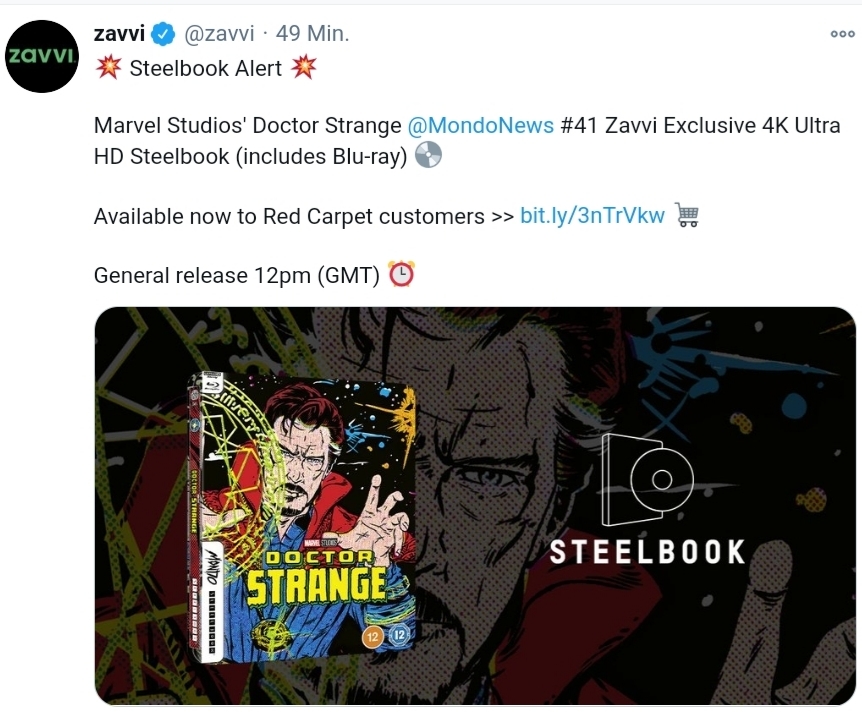This screenshot has height=712, width=862.
Task: Click the shopping cart emoji
Action: click(686, 215)
